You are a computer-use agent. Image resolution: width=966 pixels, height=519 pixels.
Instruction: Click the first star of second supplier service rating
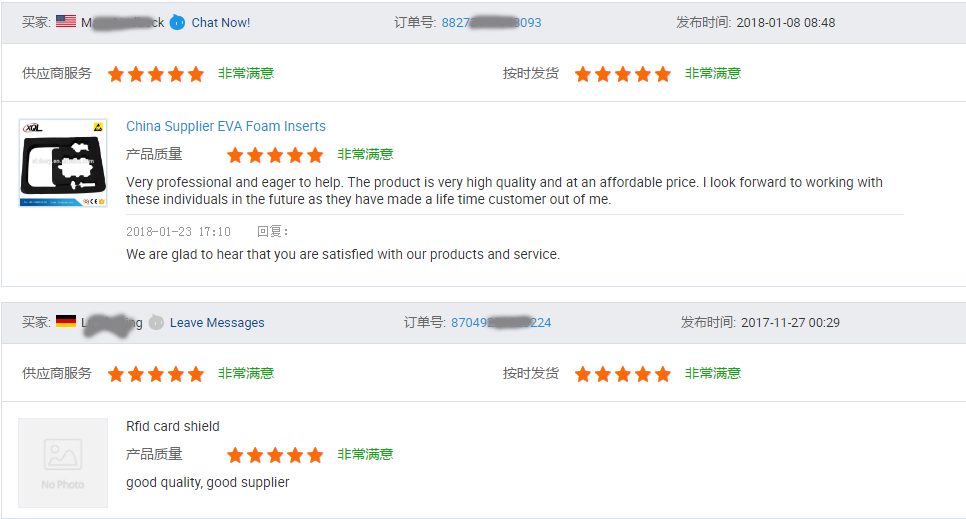point(116,374)
